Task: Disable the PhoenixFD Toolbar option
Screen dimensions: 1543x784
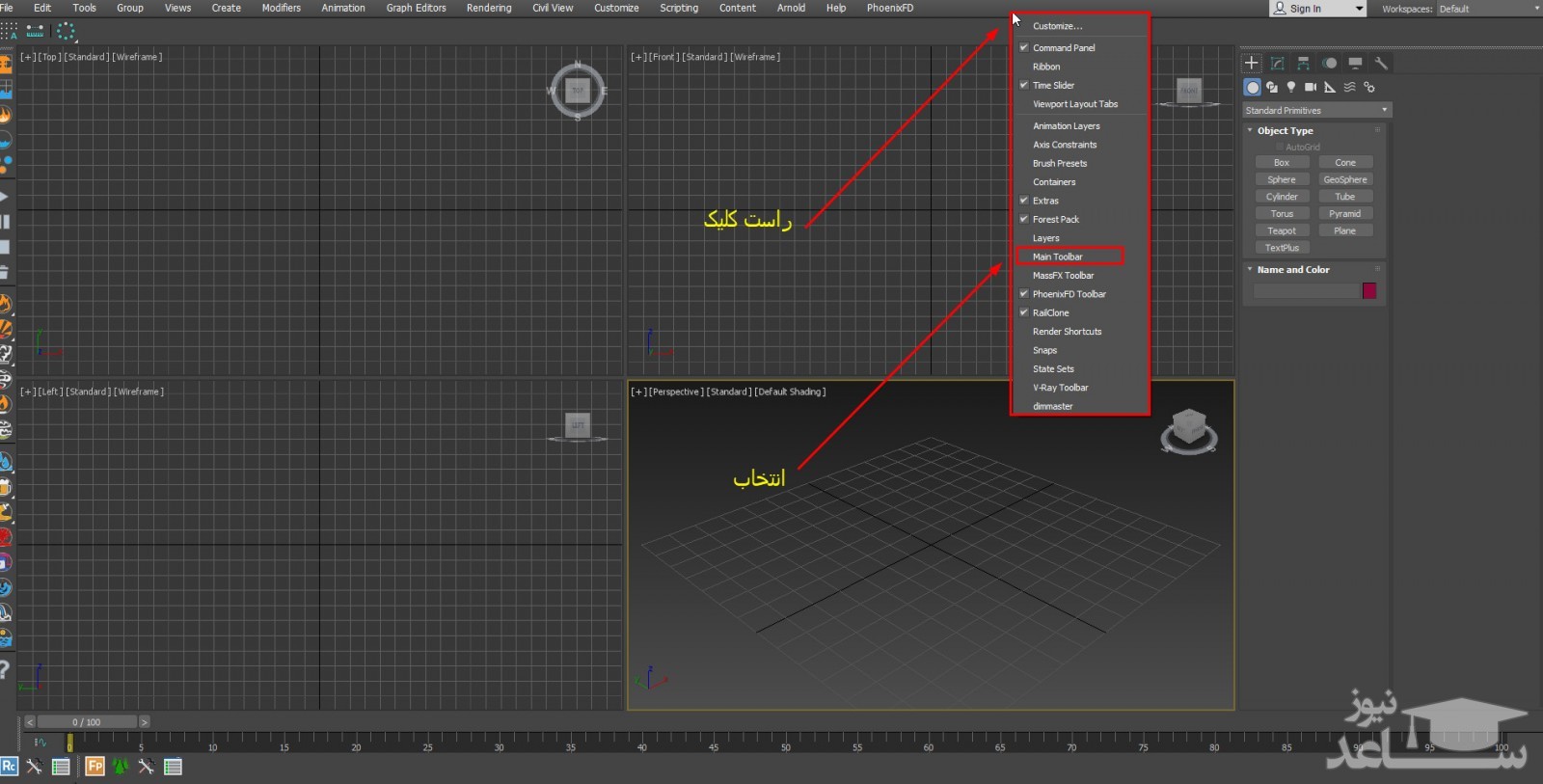Action: (x=1069, y=294)
